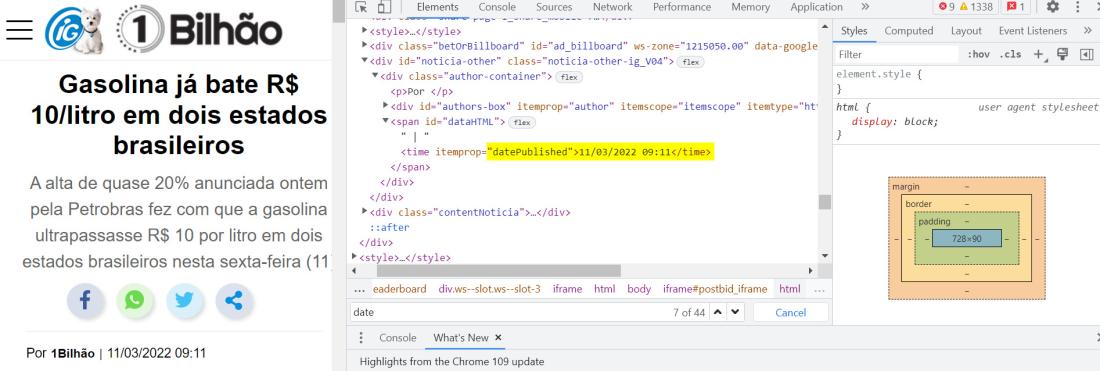The image size is (1100, 371).
Task: Jump to previous search result arrow
Action: point(718,312)
